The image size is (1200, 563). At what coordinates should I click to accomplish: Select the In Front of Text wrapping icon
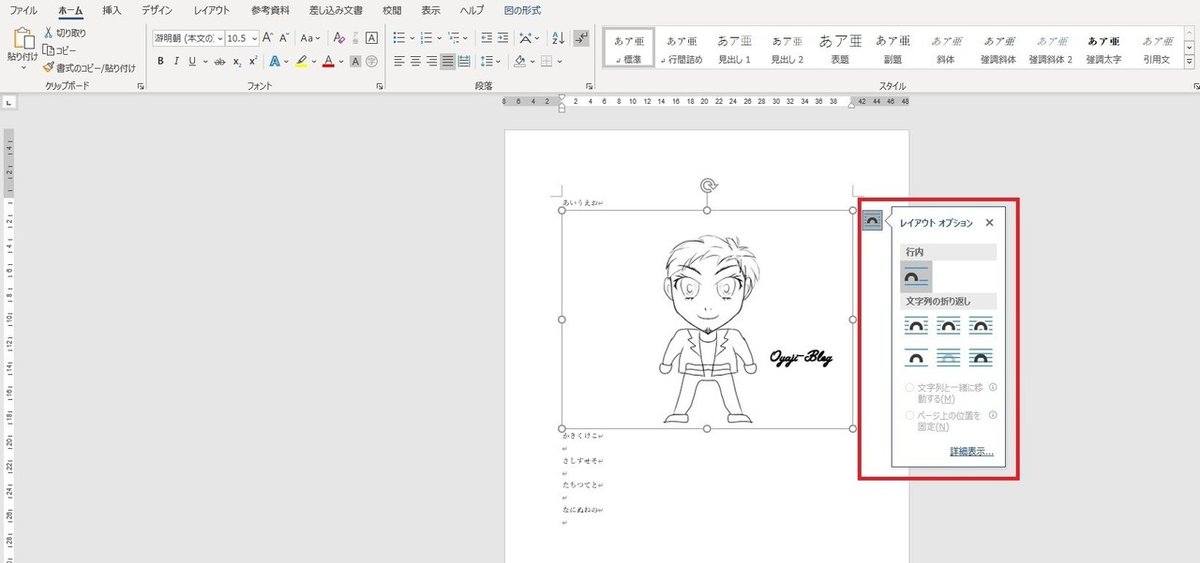pos(981,356)
